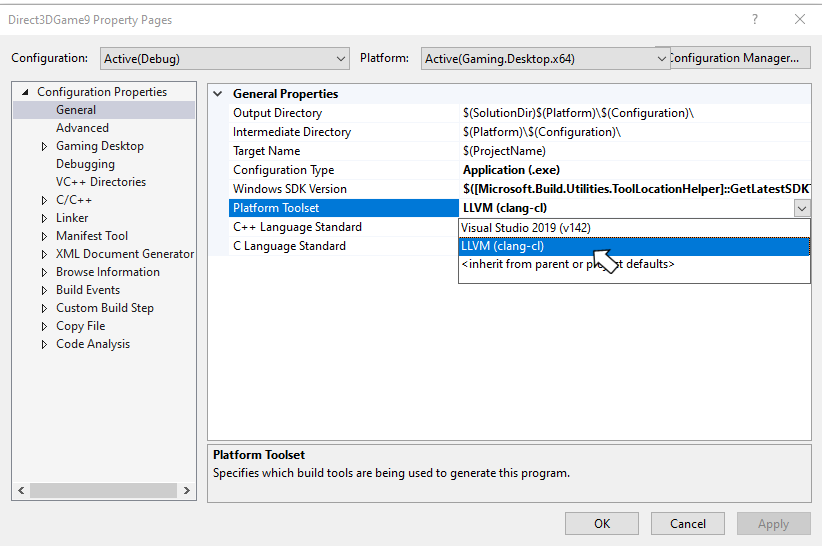Expand the Code Analysis node

click(44, 344)
